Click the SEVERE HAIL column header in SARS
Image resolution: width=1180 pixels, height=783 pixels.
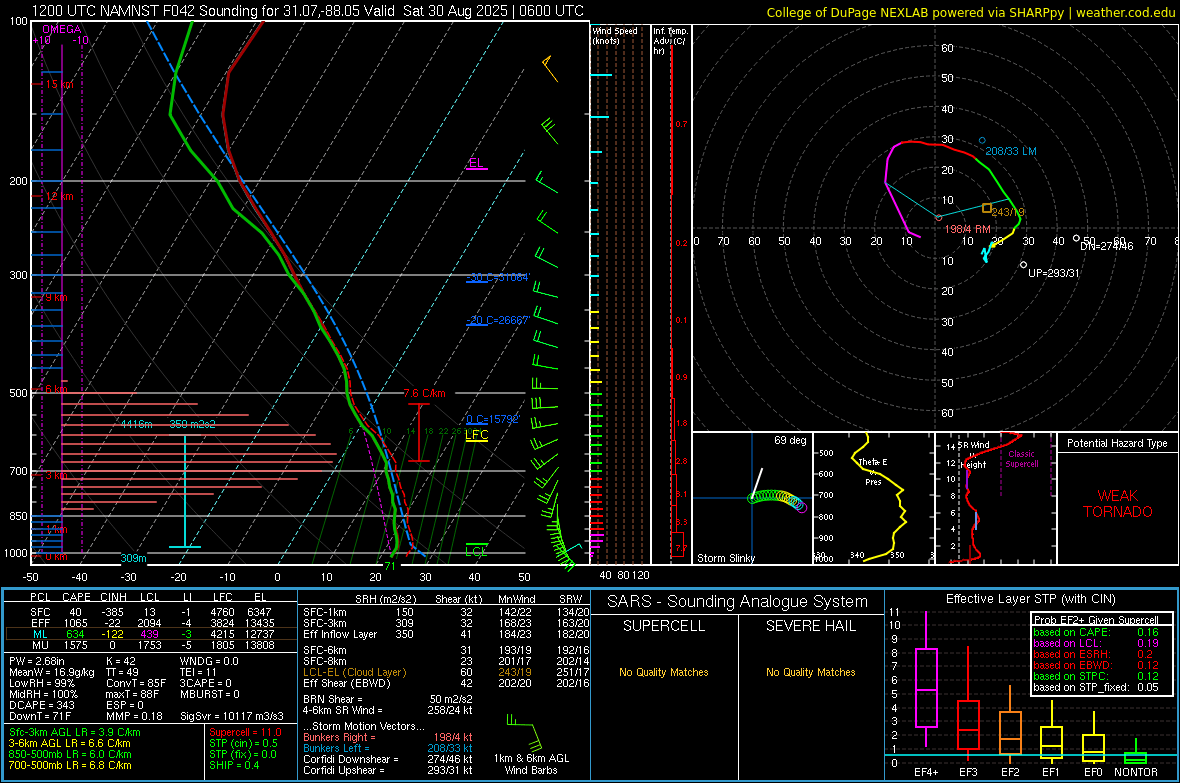(810, 626)
